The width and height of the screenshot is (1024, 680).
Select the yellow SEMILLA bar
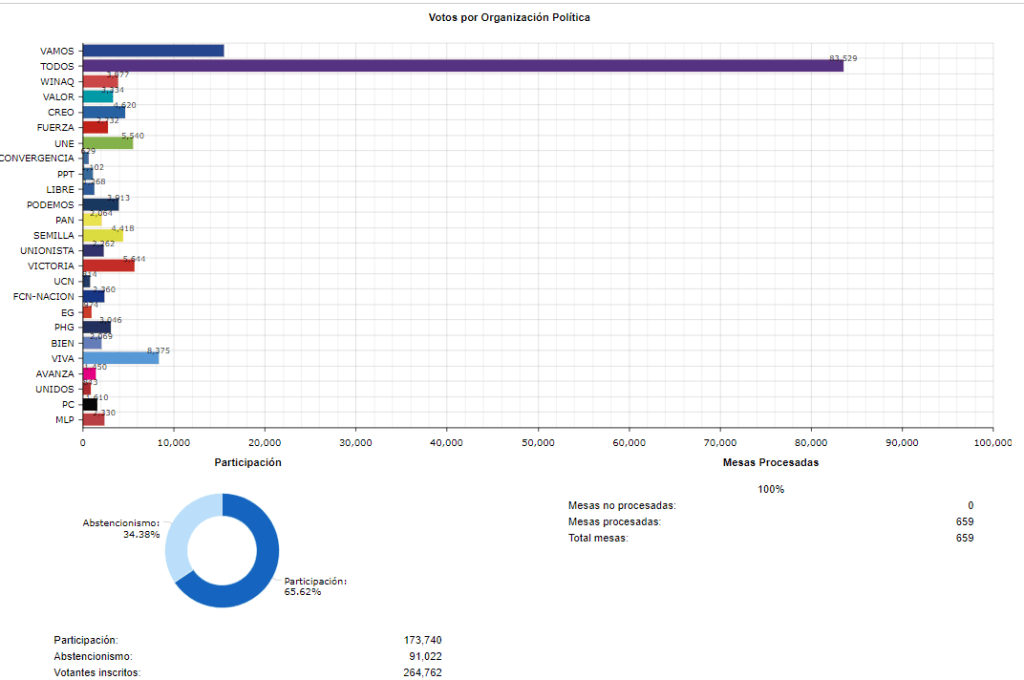102,235
